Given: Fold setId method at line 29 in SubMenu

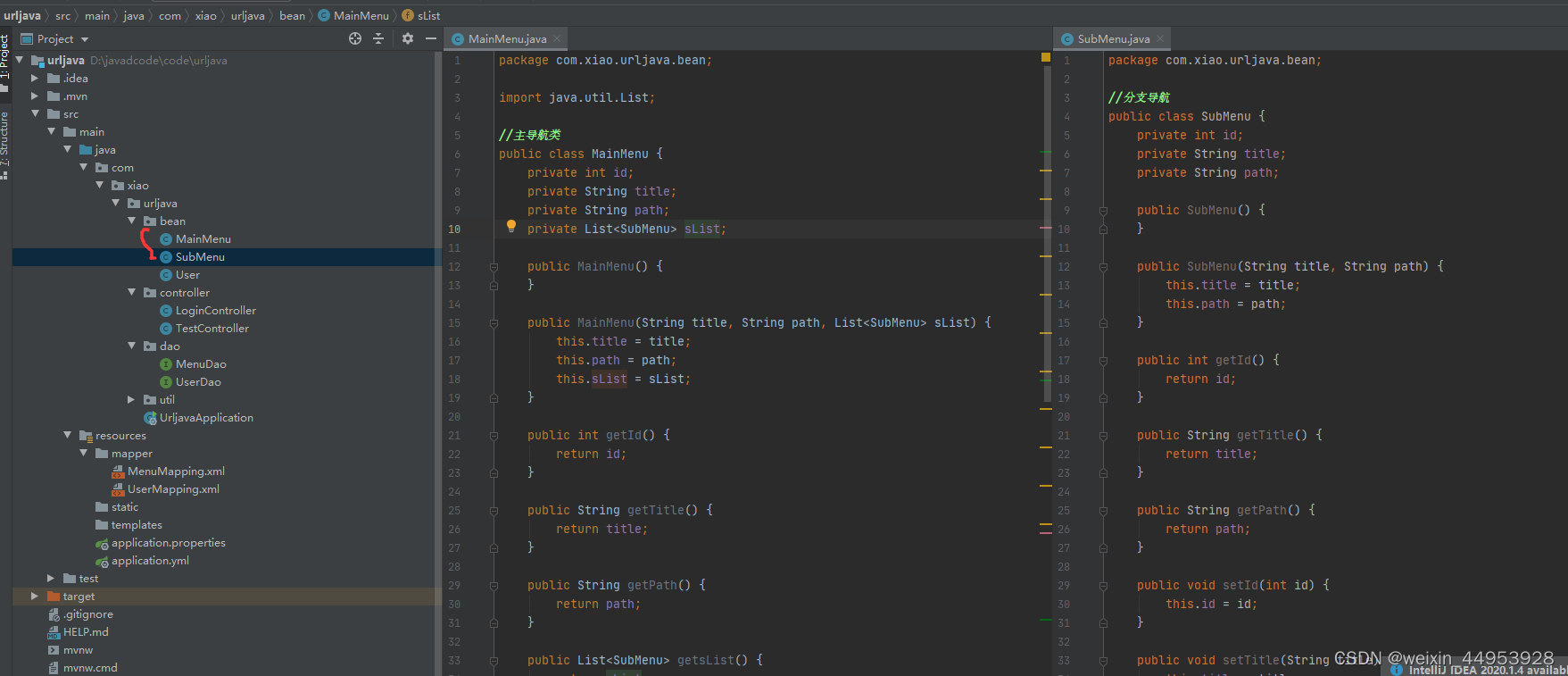Looking at the screenshot, I should [1103, 585].
